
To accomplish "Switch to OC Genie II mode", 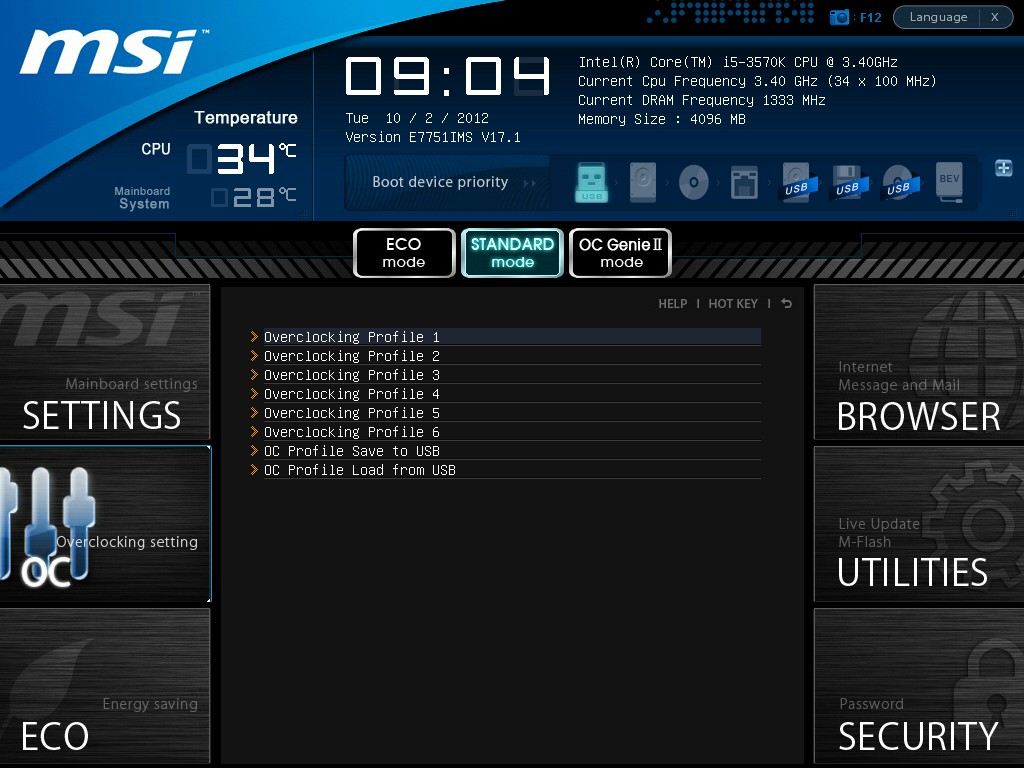I will click(x=620, y=253).
